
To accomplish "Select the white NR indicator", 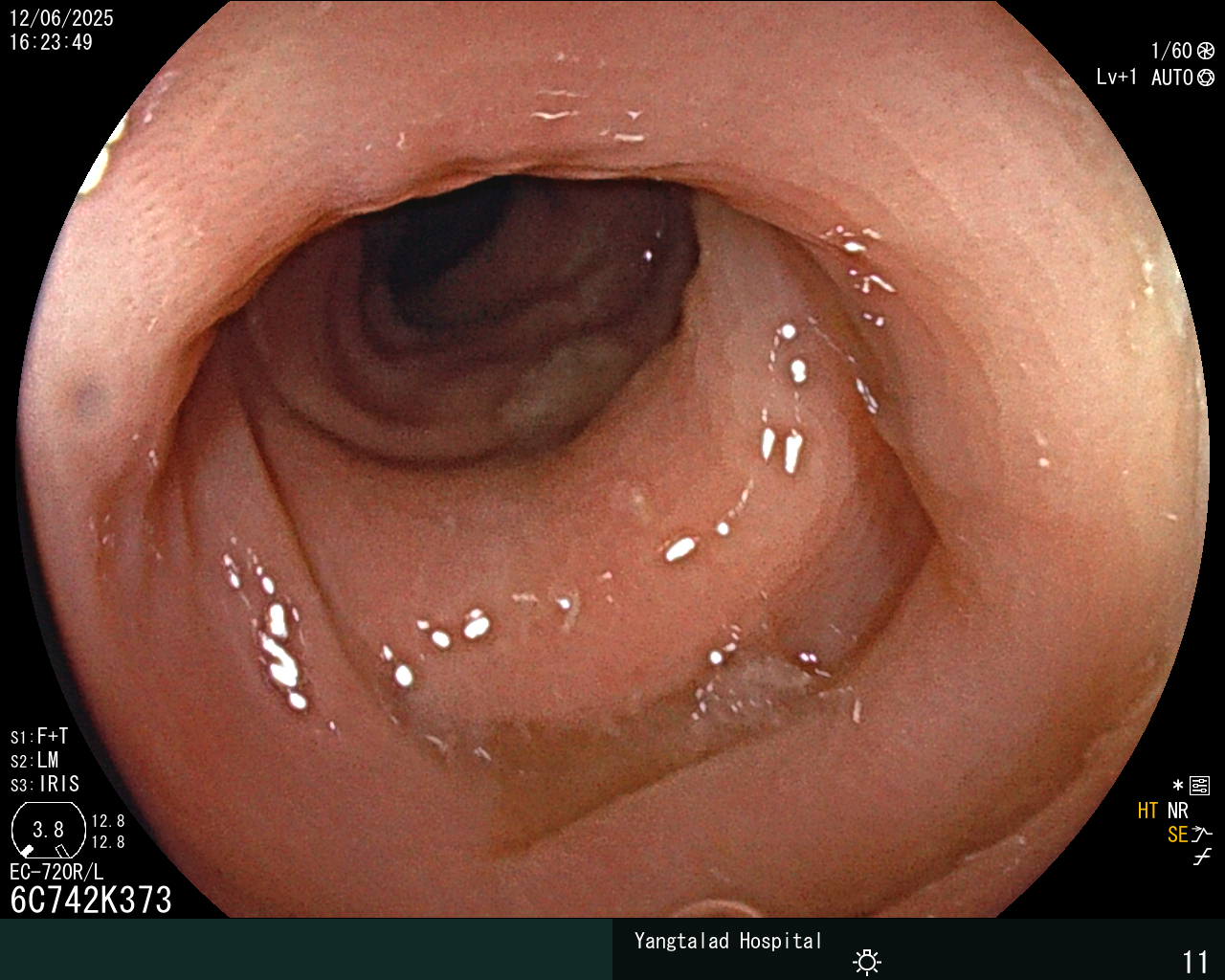I will [1177, 811].
